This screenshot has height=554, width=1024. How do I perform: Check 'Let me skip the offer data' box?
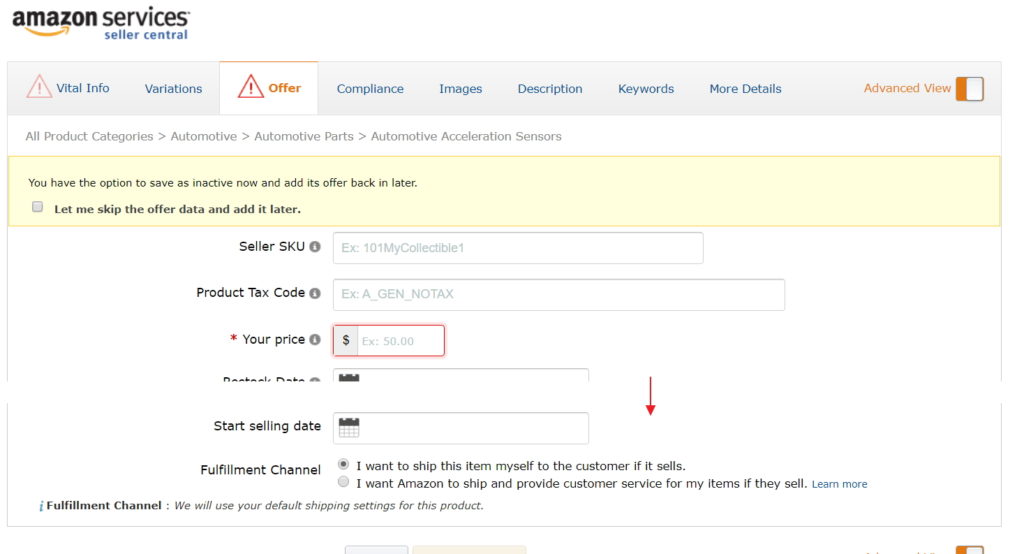(x=38, y=207)
